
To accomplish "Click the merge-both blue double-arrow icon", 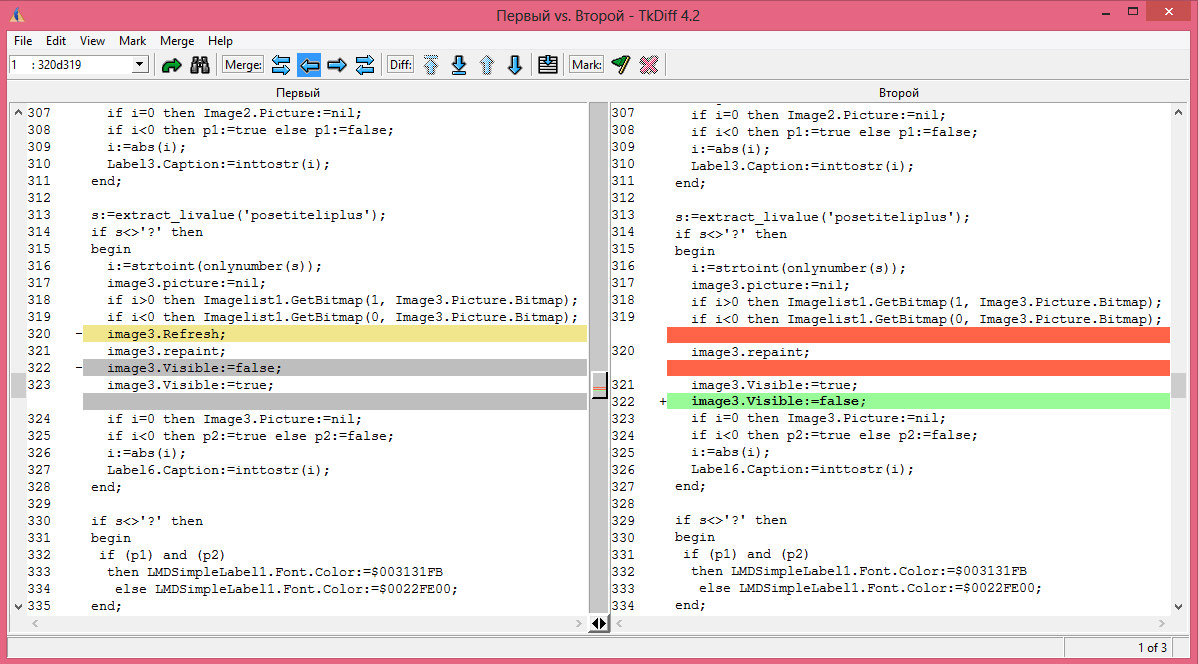I will (281, 64).
